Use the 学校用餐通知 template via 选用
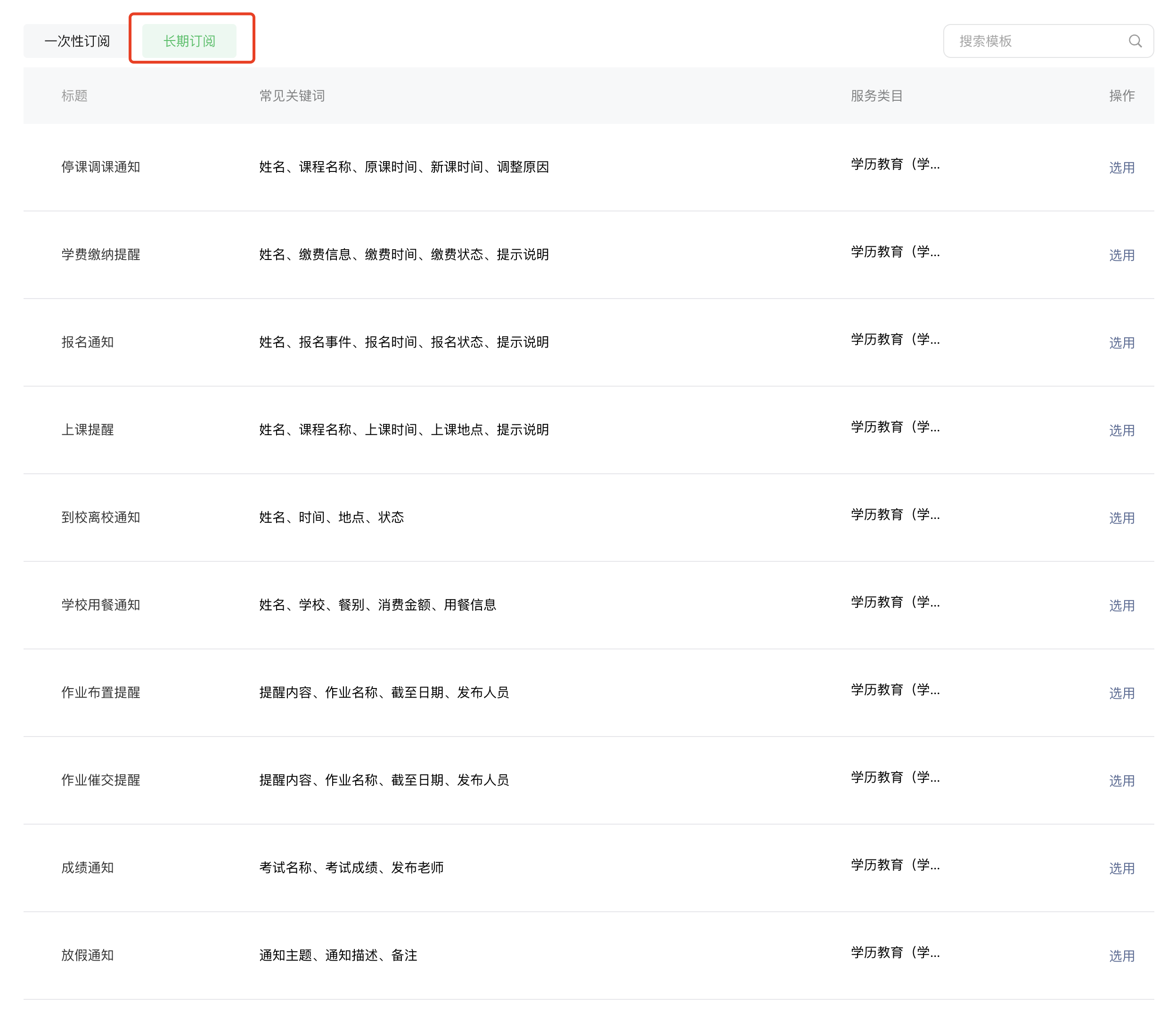Image resolution: width=1176 pixels, height=1021 pixels. 1121,606
